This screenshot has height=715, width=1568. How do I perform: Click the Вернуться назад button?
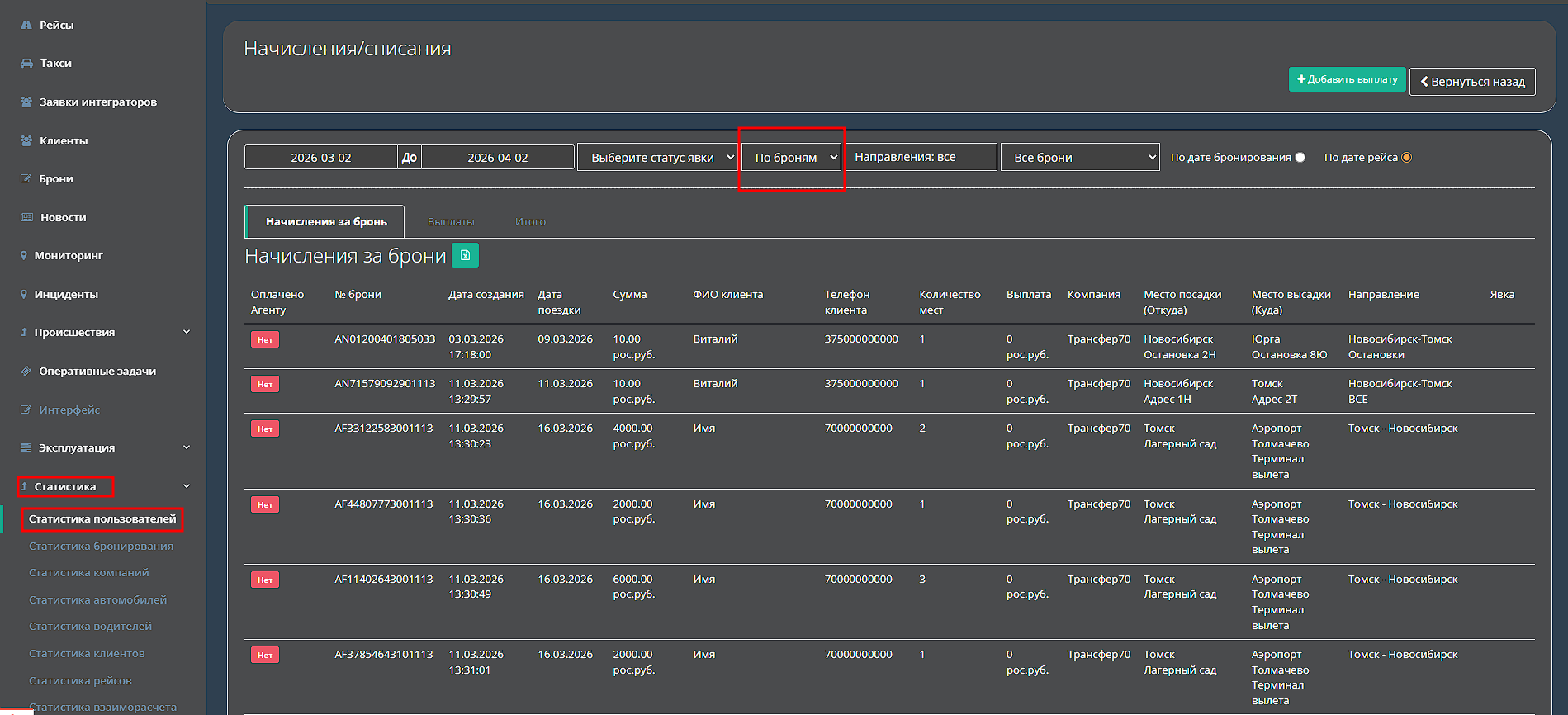coord(1472,82)
